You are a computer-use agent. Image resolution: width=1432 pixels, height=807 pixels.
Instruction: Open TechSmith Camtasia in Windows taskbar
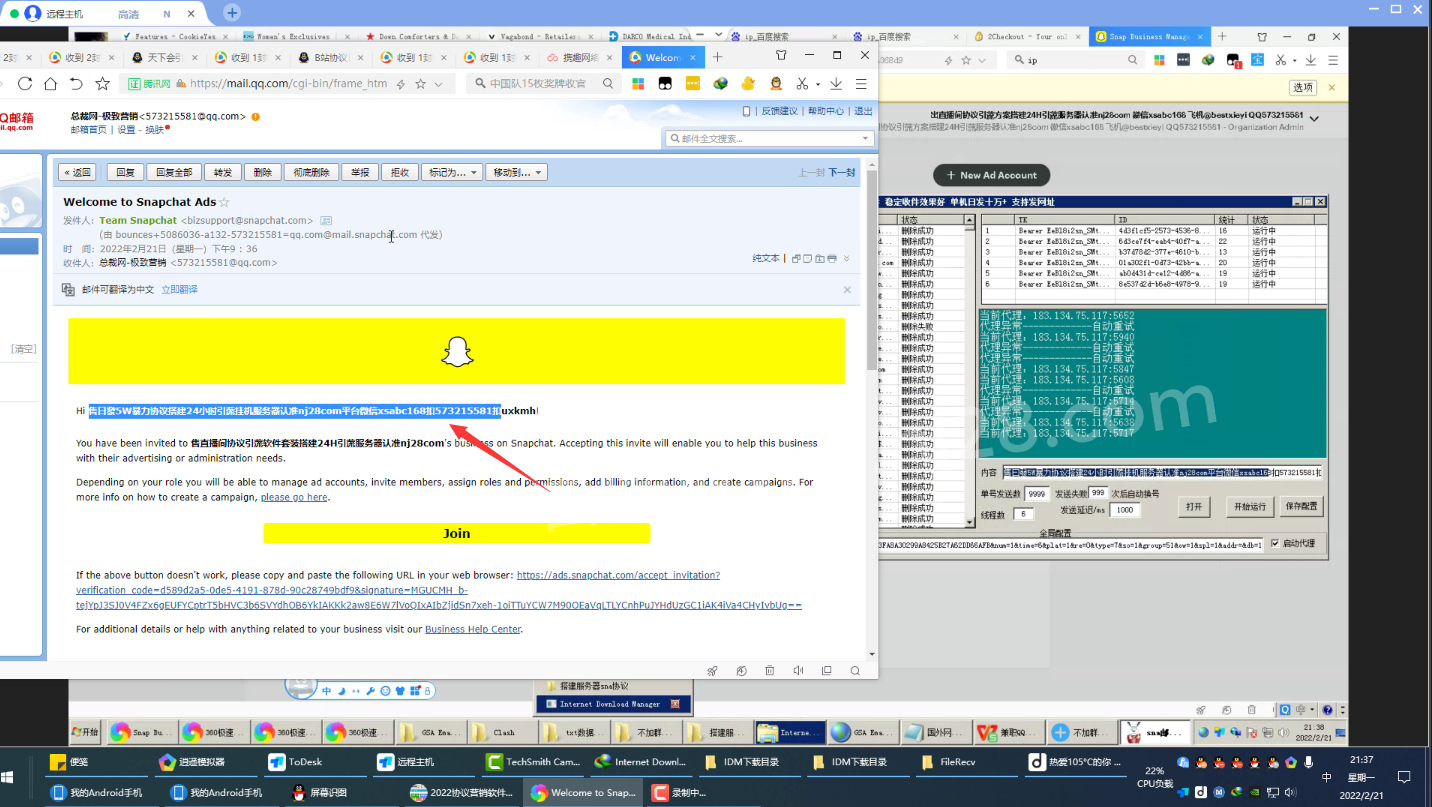[533, 762]
